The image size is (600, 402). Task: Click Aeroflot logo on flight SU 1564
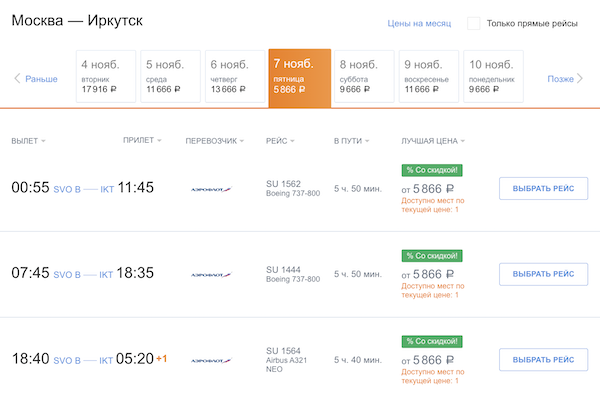210,360
